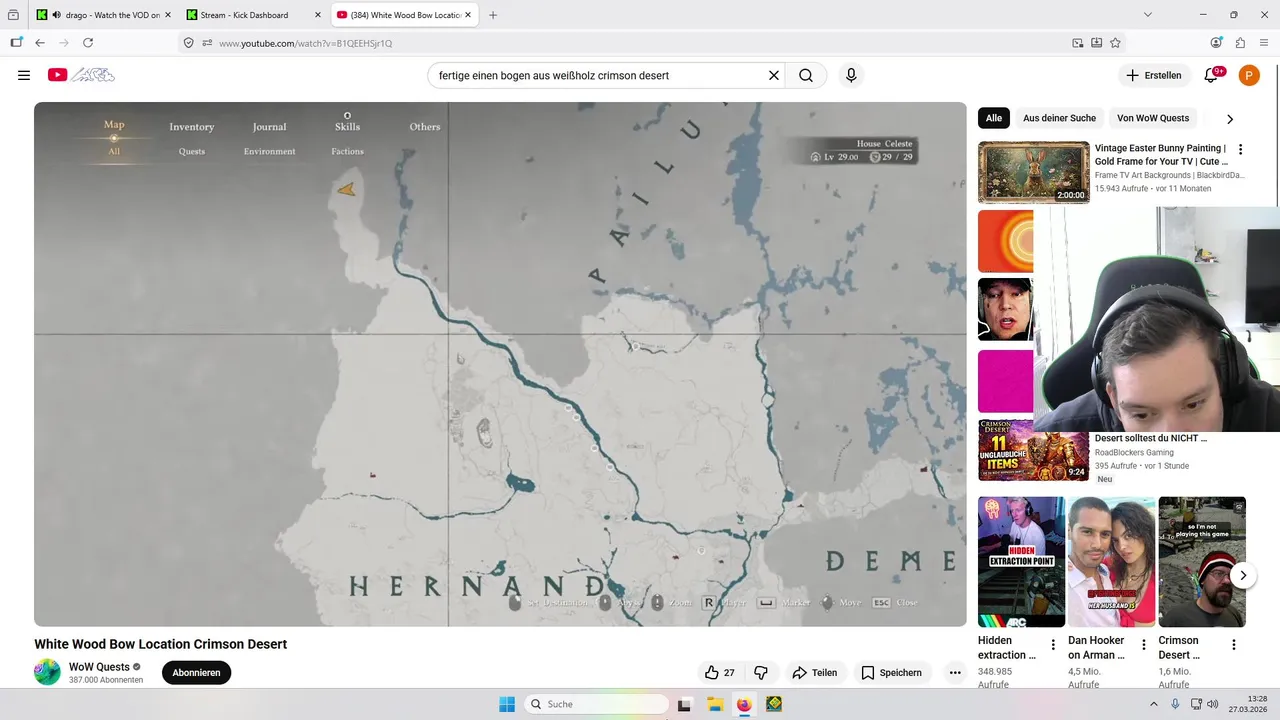Screen dimensions: 1280x720
Task: Mute the audio-playing drago tab
Action: click(x=56, y=15)
